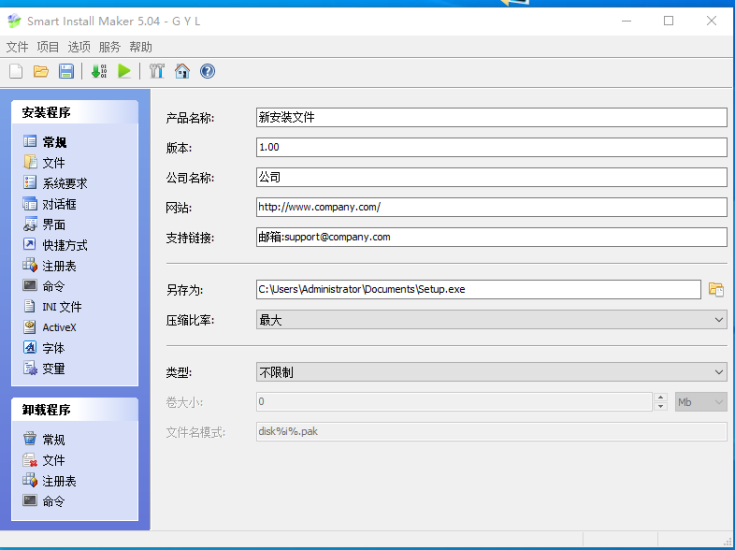Minimize the Smart Install Maker window
The width and height of the screenshot is (735, 550).
(626, 21)
